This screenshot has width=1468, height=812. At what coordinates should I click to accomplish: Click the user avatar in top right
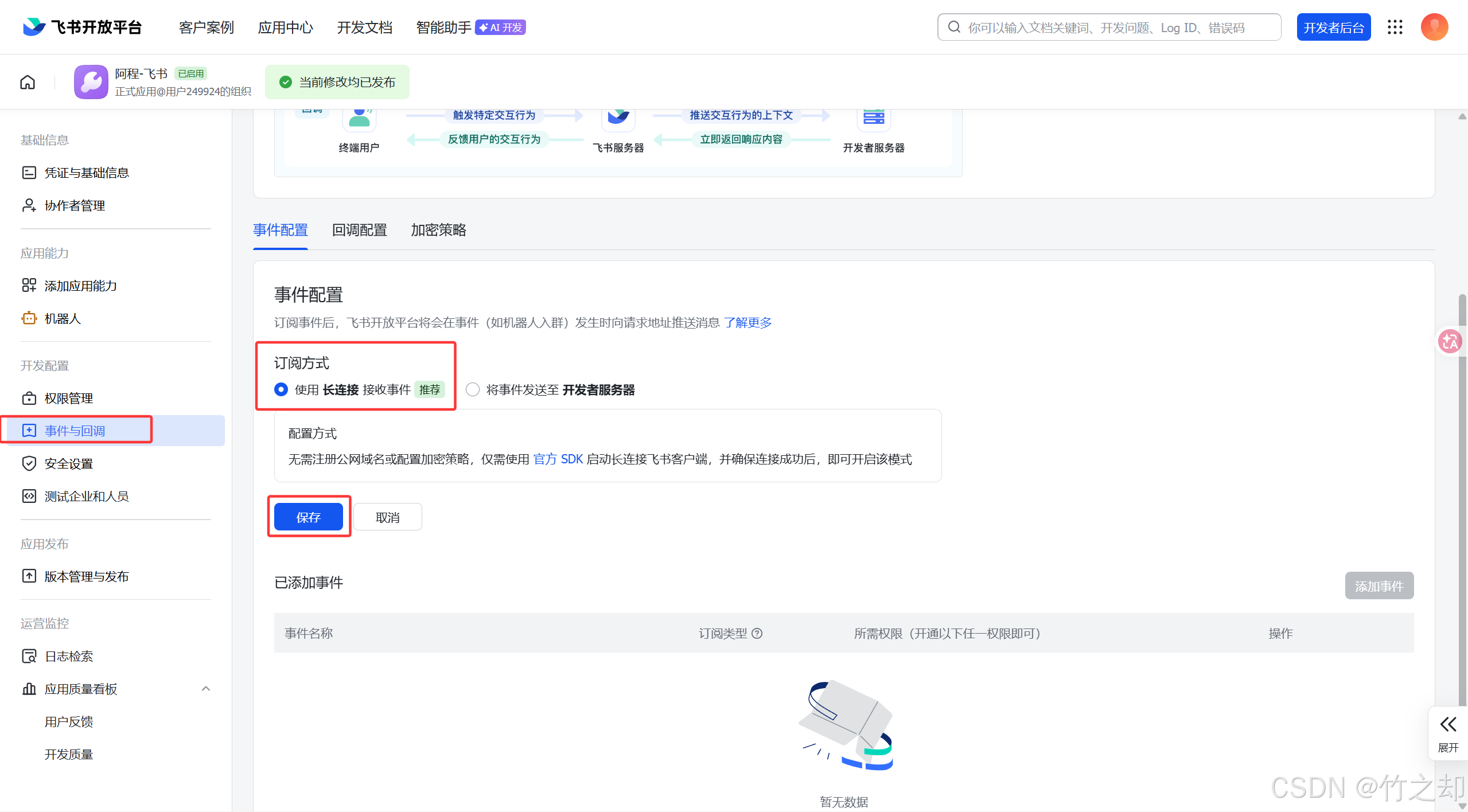(x=1434, y=27)
